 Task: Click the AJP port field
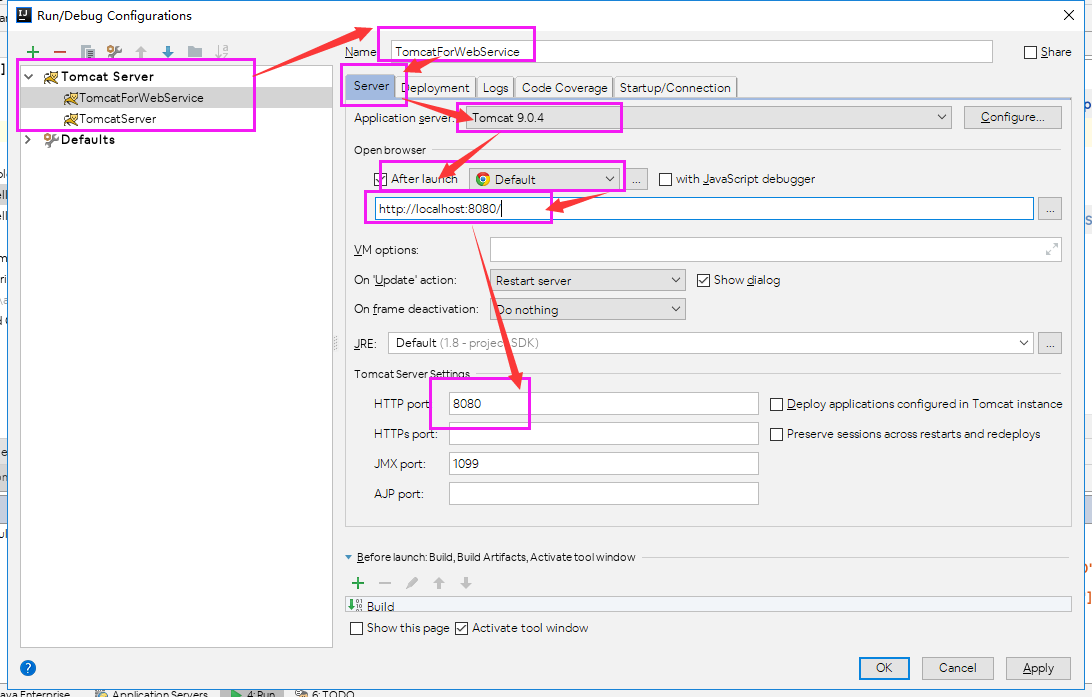coord(604,494)
